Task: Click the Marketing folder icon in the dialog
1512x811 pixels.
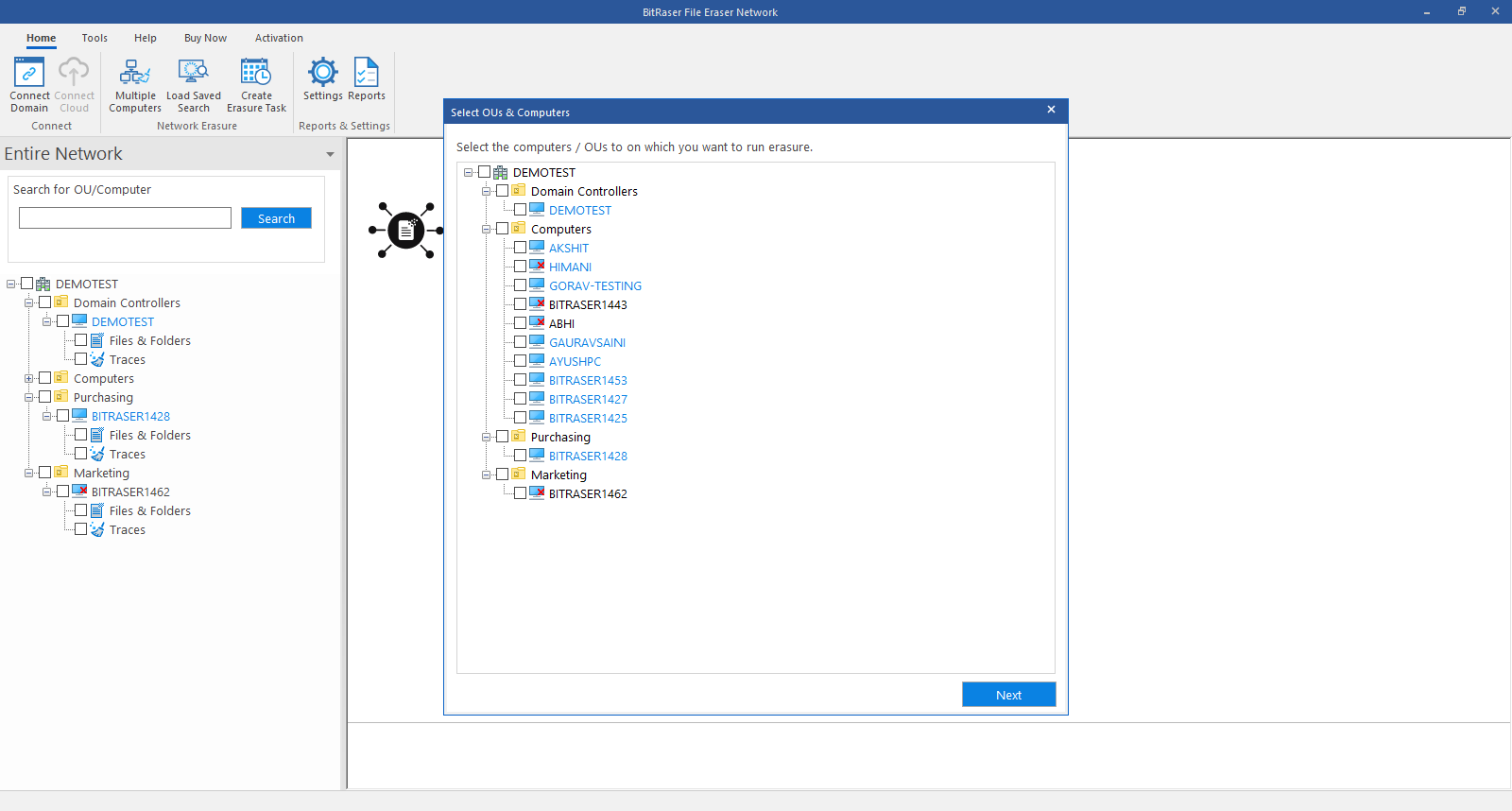Action: pos(519,475)
